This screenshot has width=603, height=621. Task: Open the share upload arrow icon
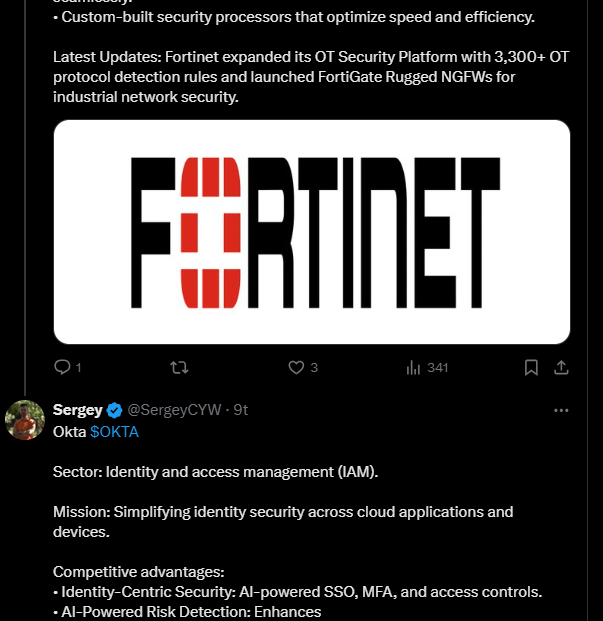pyautogui.click(x=561, y=368)
